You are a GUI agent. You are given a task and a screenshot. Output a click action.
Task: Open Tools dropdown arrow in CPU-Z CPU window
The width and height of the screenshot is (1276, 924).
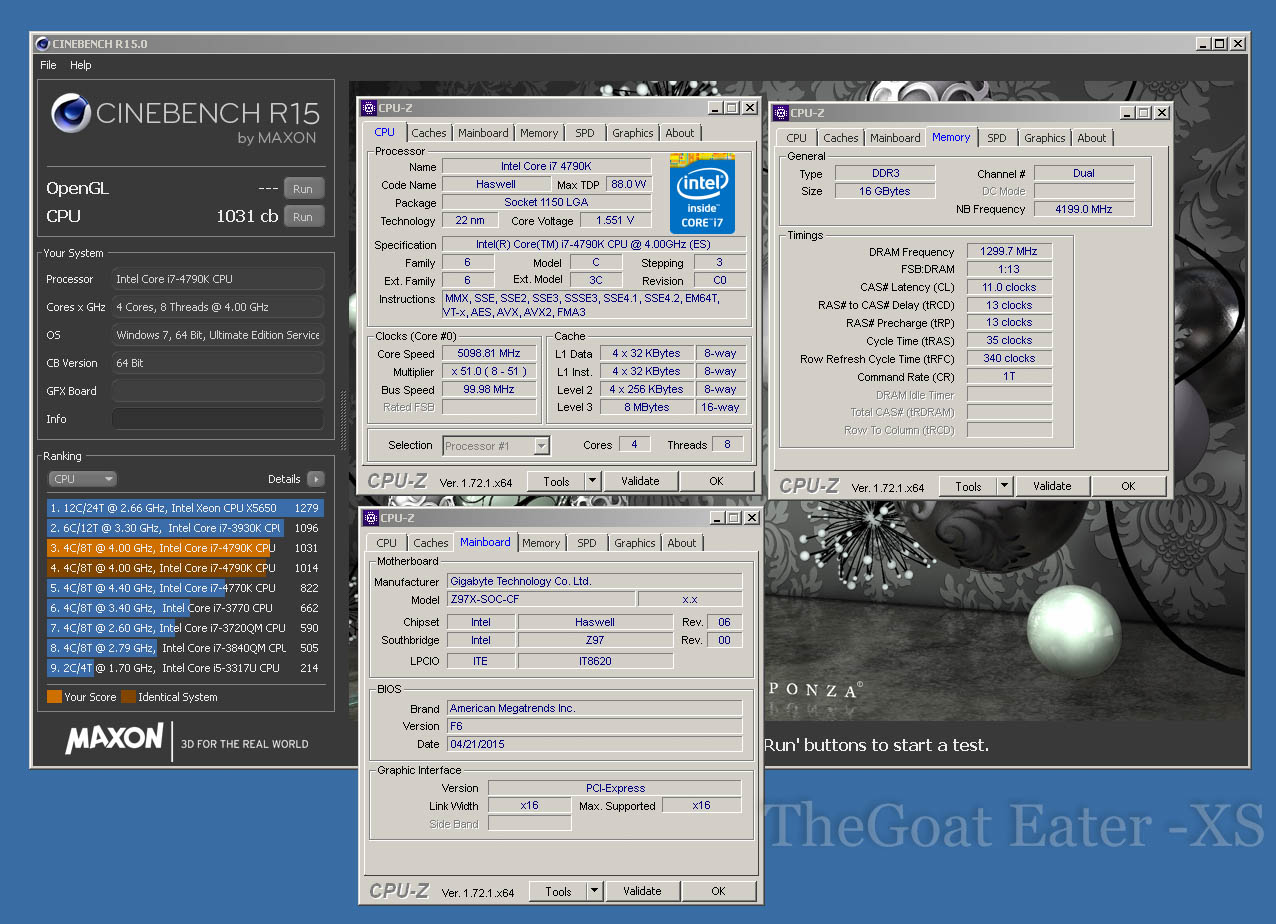point(592,481)
